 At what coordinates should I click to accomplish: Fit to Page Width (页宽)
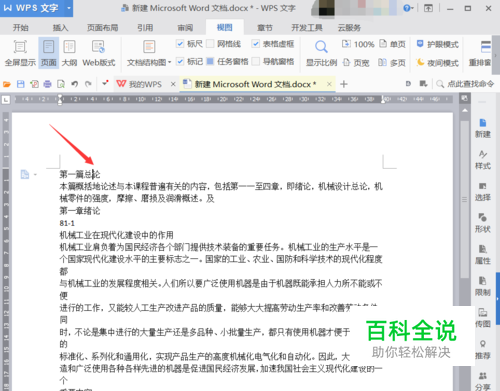pyautogui.click(x=356, y=63)
